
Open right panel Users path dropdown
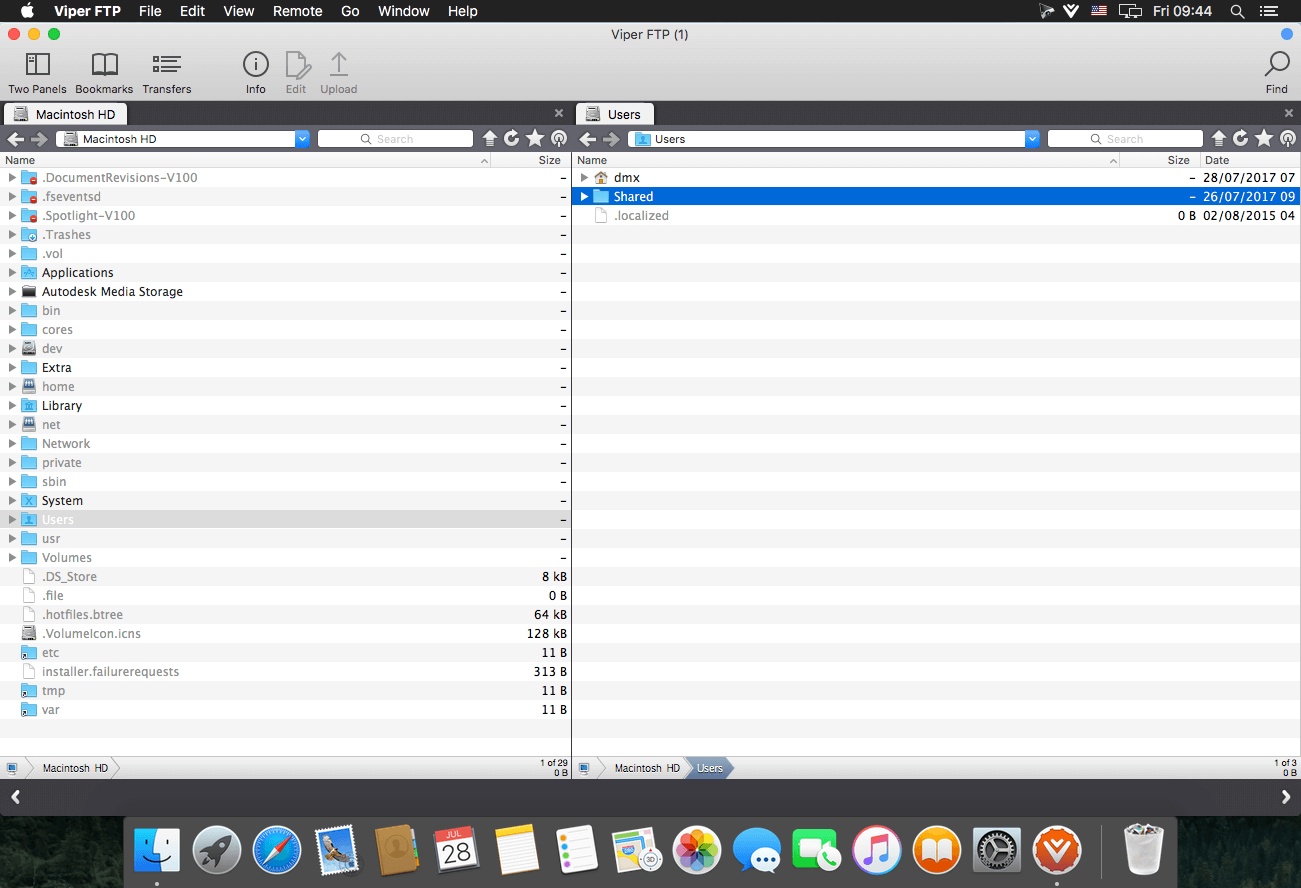tap(1032, 139)
